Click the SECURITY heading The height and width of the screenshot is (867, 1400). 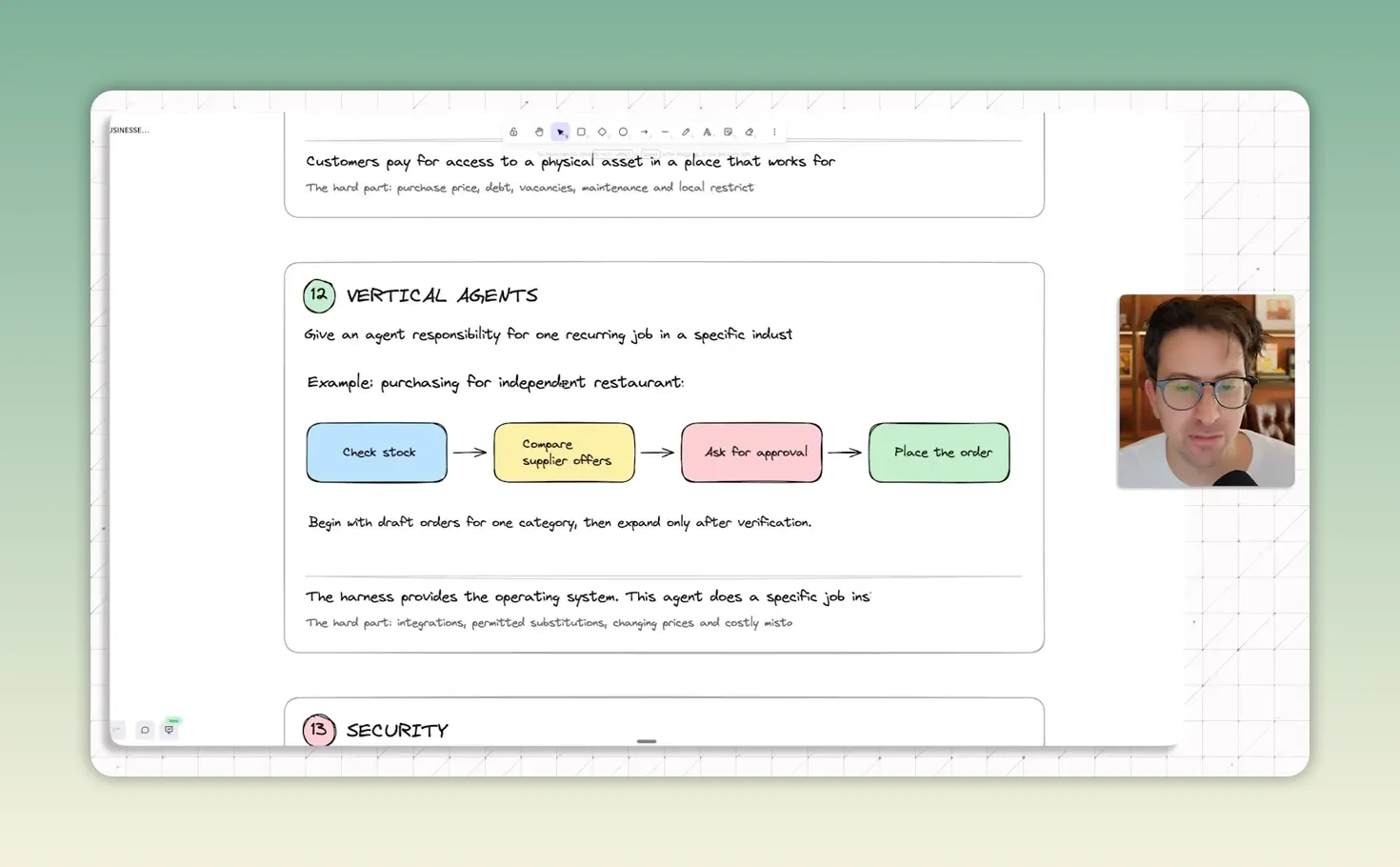pos(397,731)
